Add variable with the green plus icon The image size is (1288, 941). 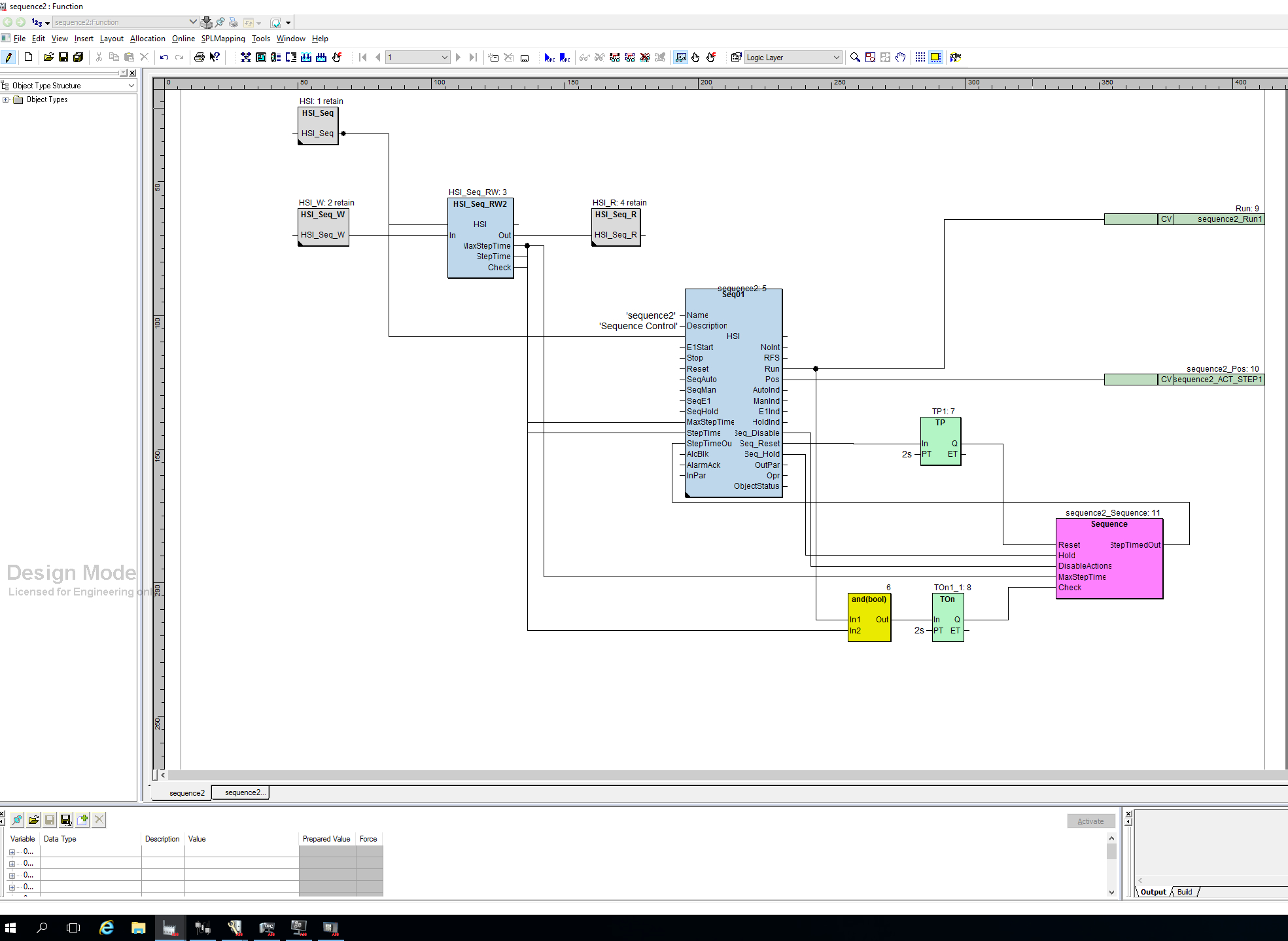[82, 819]
